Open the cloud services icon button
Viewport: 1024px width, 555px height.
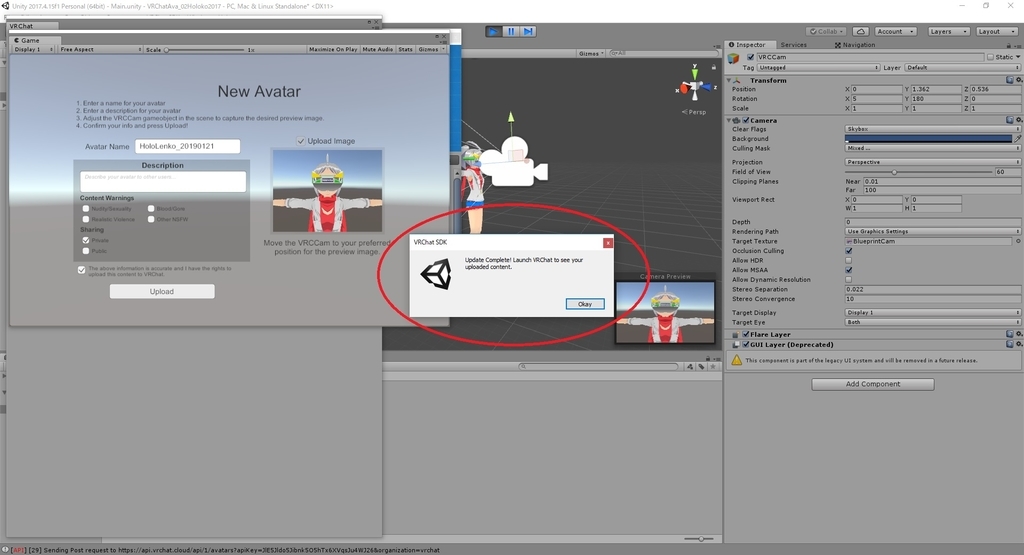[x=861, y=31]
